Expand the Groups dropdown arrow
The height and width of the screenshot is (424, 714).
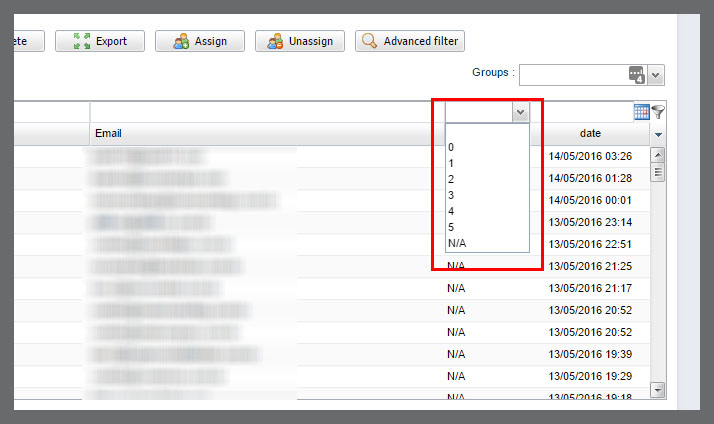click(656, 75)
